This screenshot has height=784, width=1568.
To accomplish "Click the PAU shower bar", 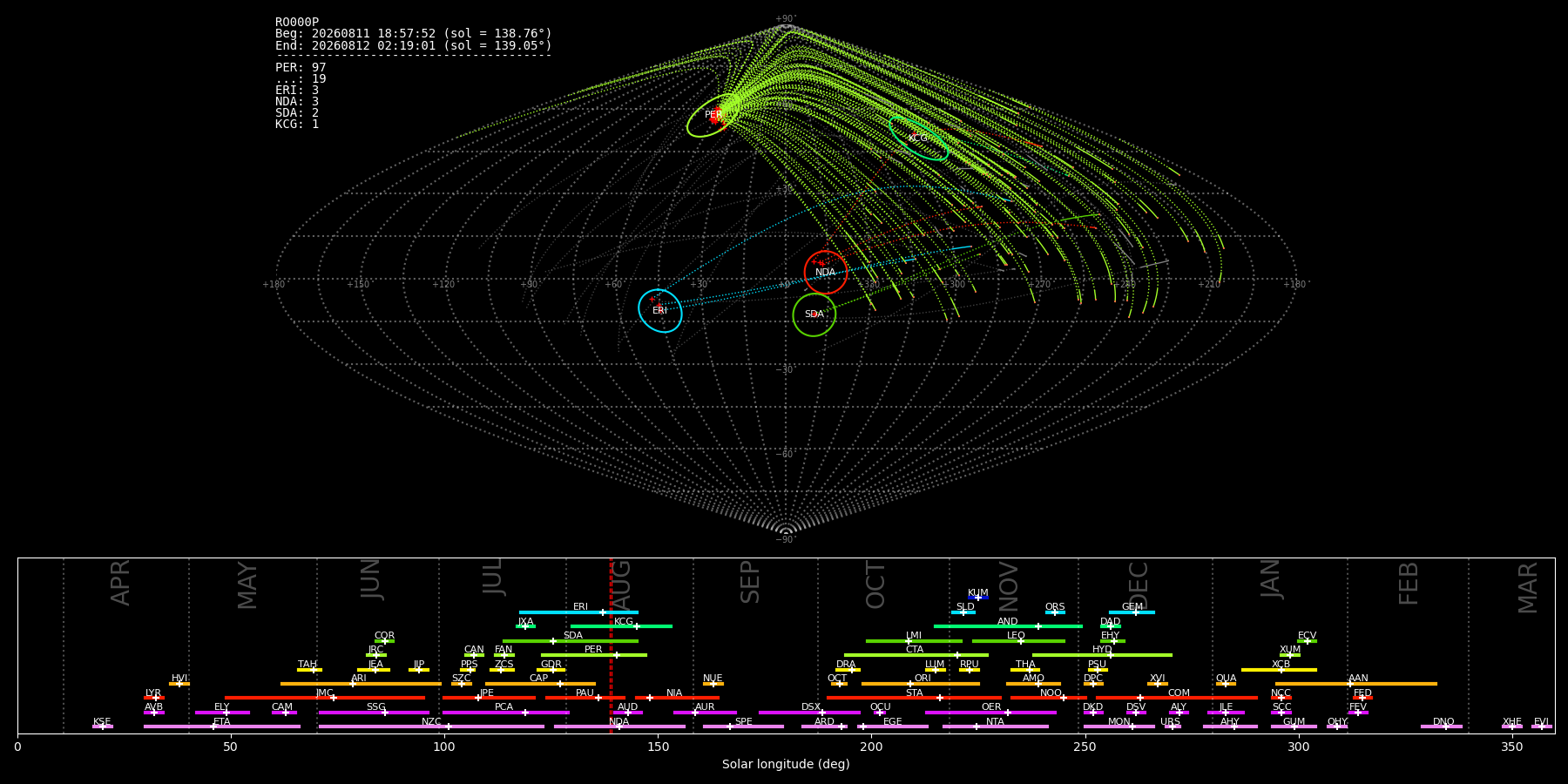I will click(585, 698).
